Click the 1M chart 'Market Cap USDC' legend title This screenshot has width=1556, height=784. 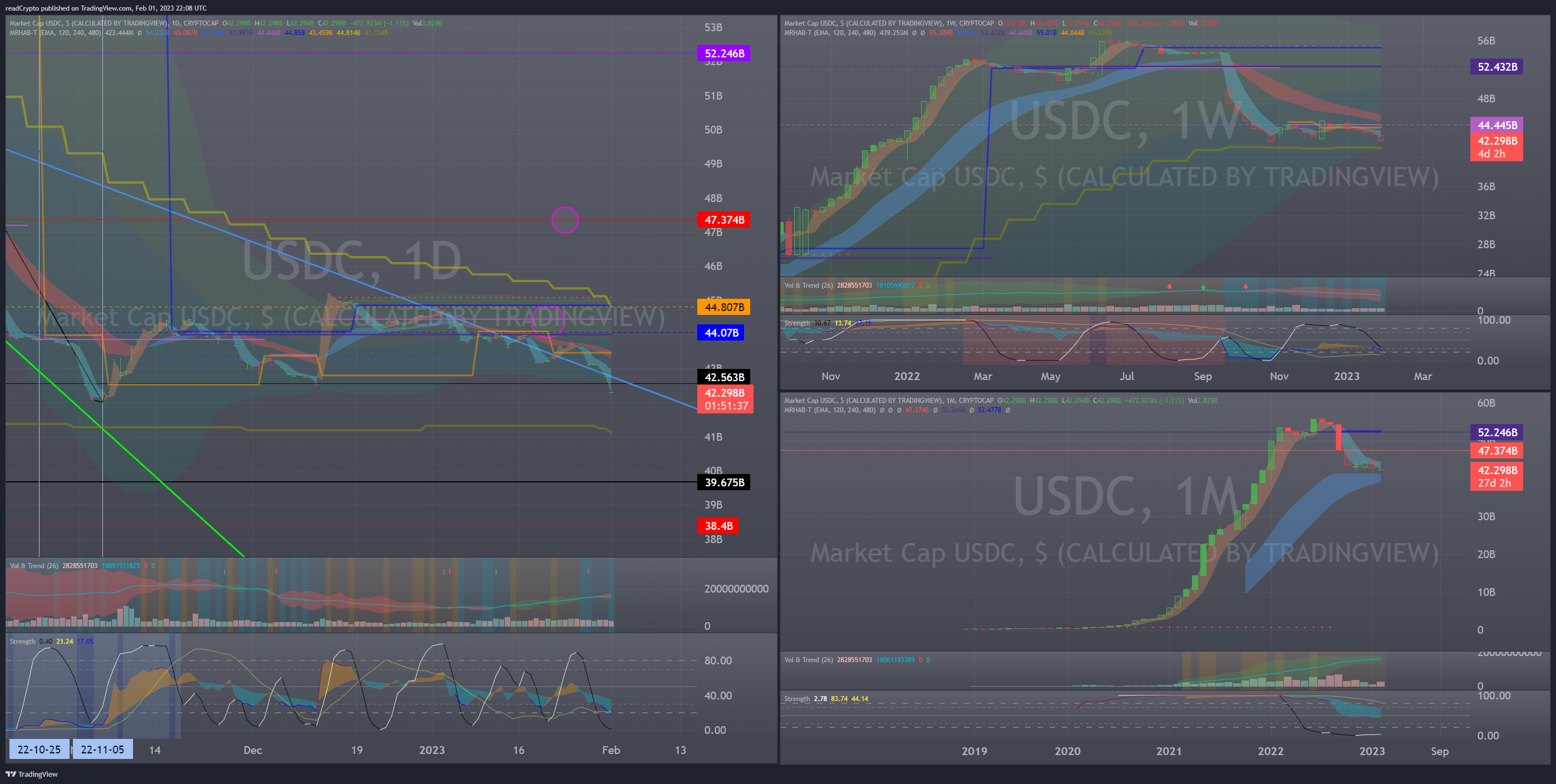863,401
